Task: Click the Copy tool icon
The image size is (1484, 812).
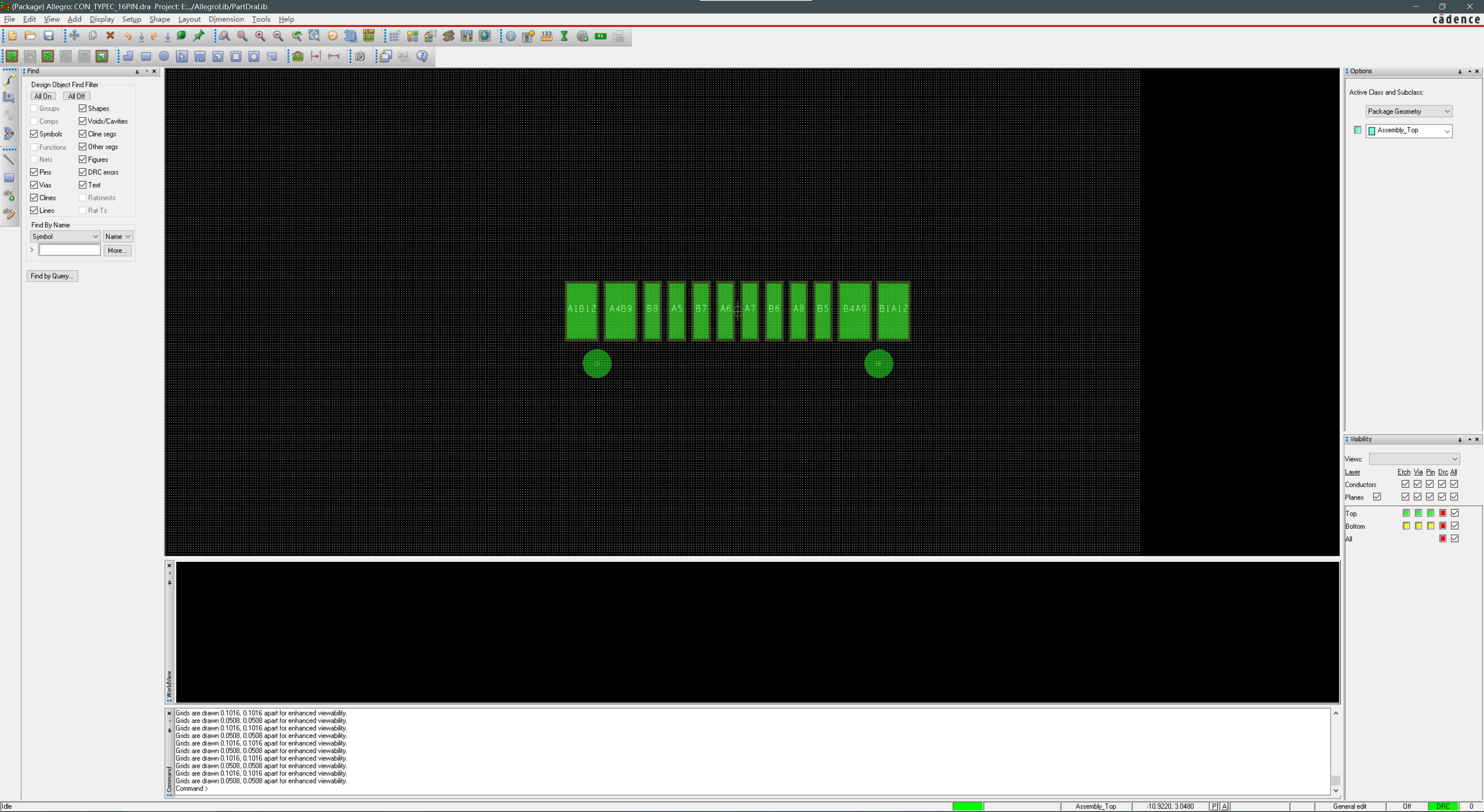Action: coord(92,36)
